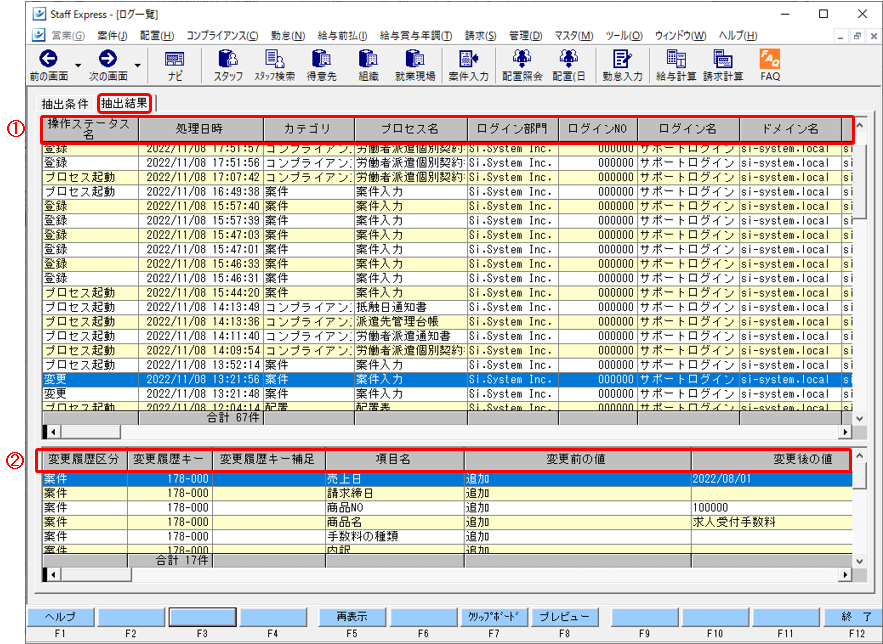The height and width of the screenshot is (644, 883).
Task: Go forward with 次の画面 arrow icon
Action: [108, 59]
